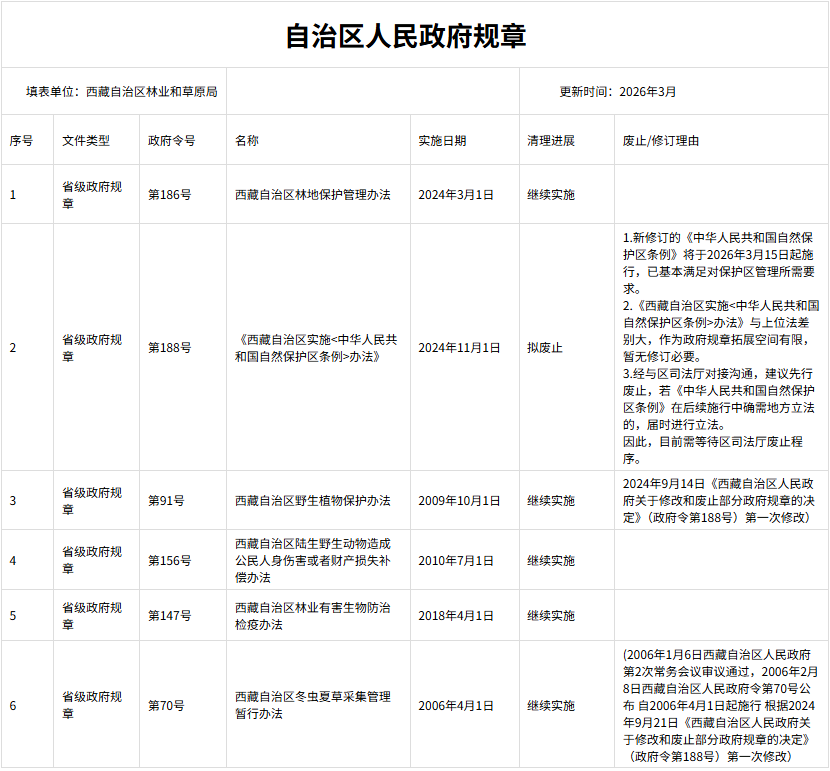830x771 pixels.
Task: Select the 第156号 order number cell
Action: (x=170, y=561)
